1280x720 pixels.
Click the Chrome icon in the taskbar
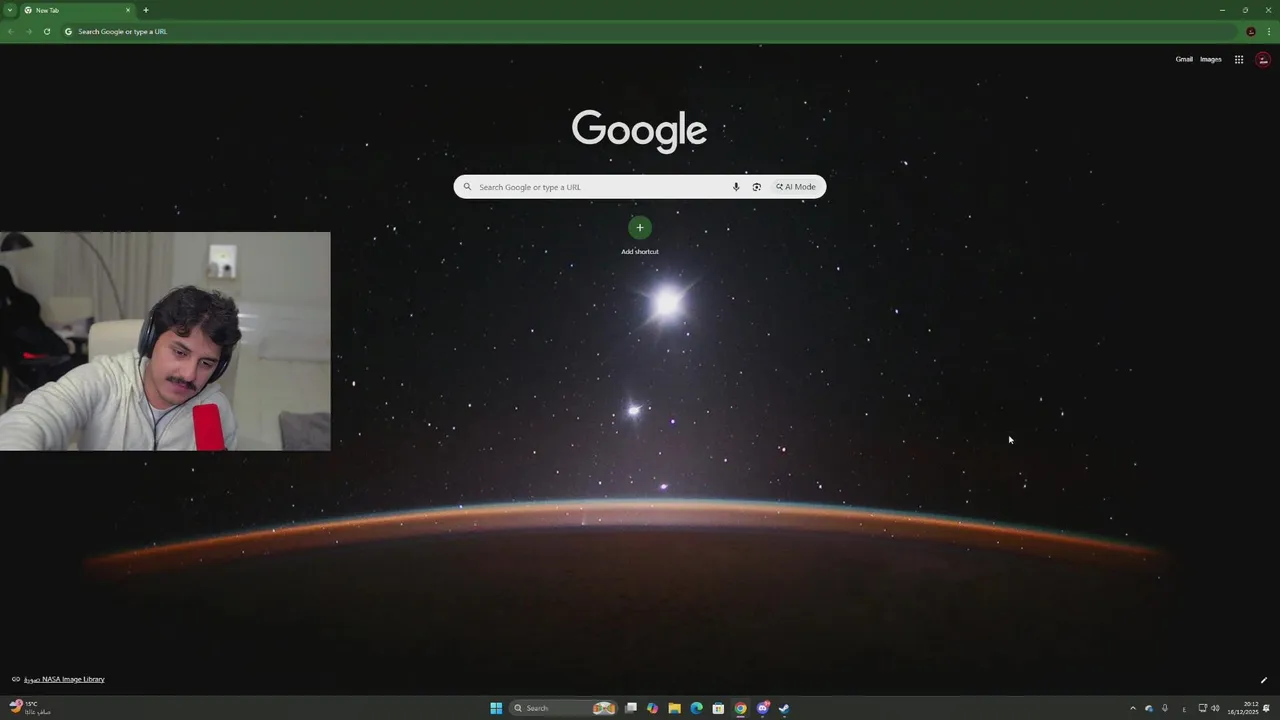tap(740, 708)
